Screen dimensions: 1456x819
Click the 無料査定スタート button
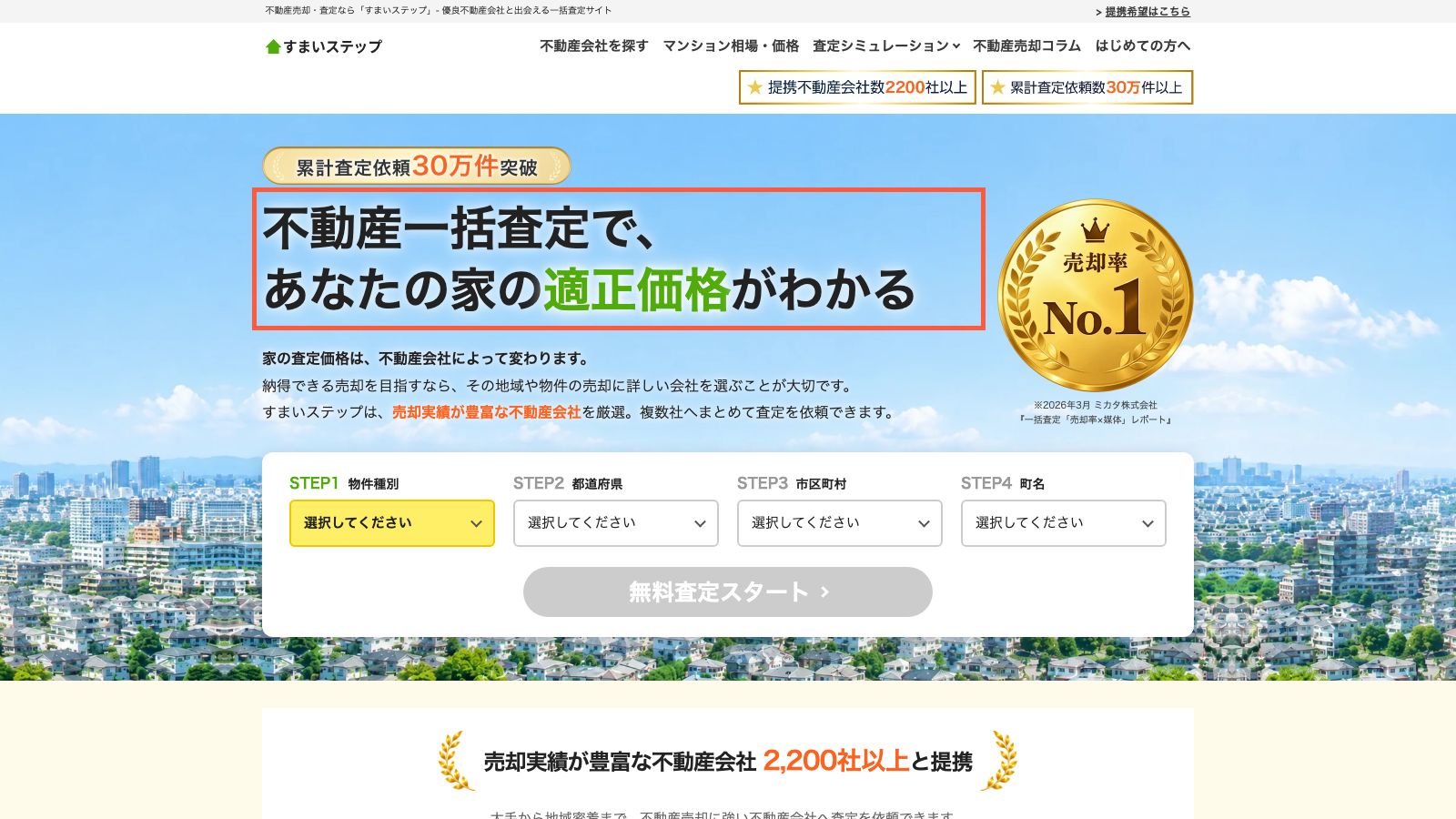pos(728,592)
